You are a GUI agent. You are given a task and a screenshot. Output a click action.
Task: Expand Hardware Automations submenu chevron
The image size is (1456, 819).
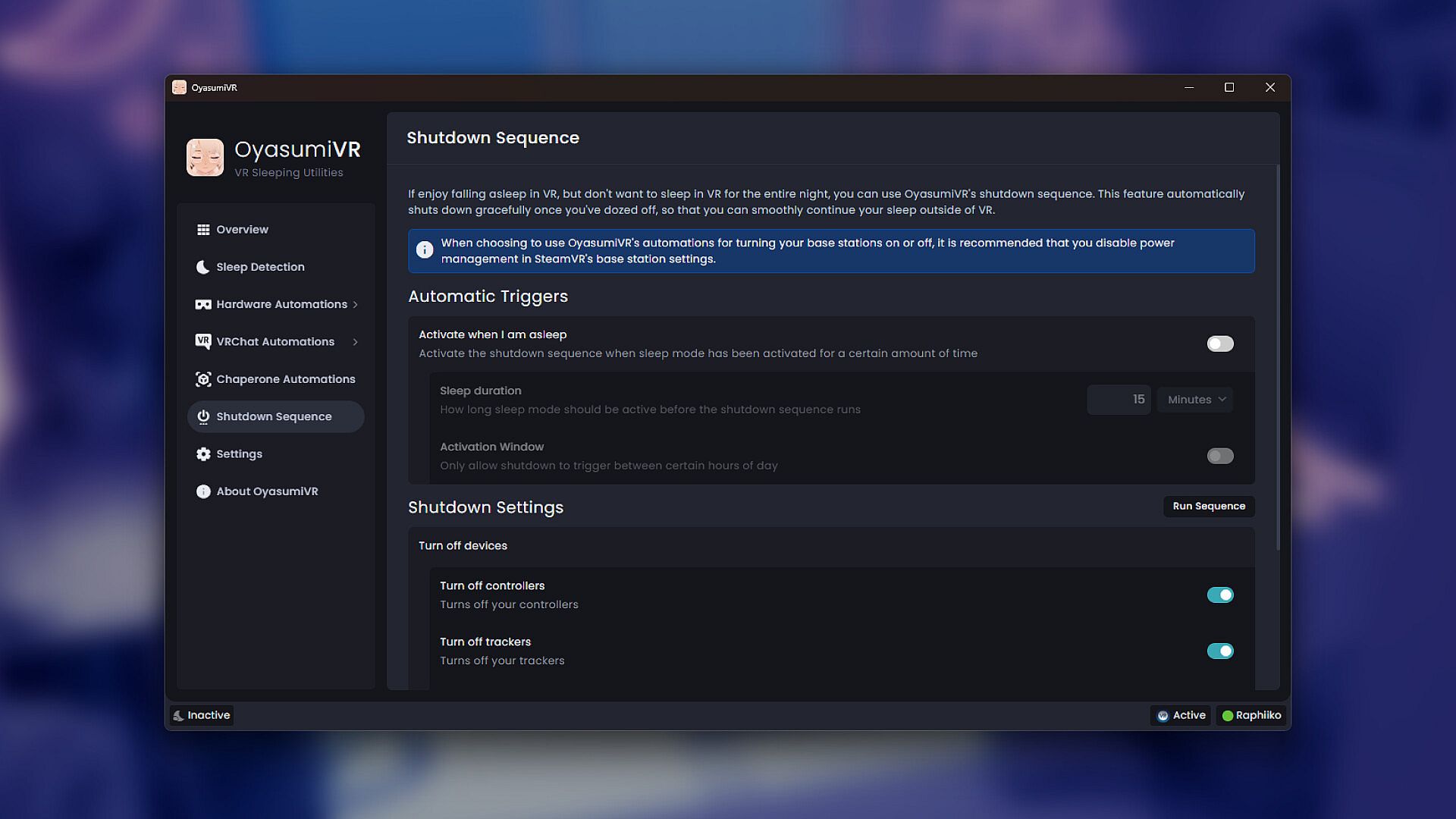click(355, 304)
